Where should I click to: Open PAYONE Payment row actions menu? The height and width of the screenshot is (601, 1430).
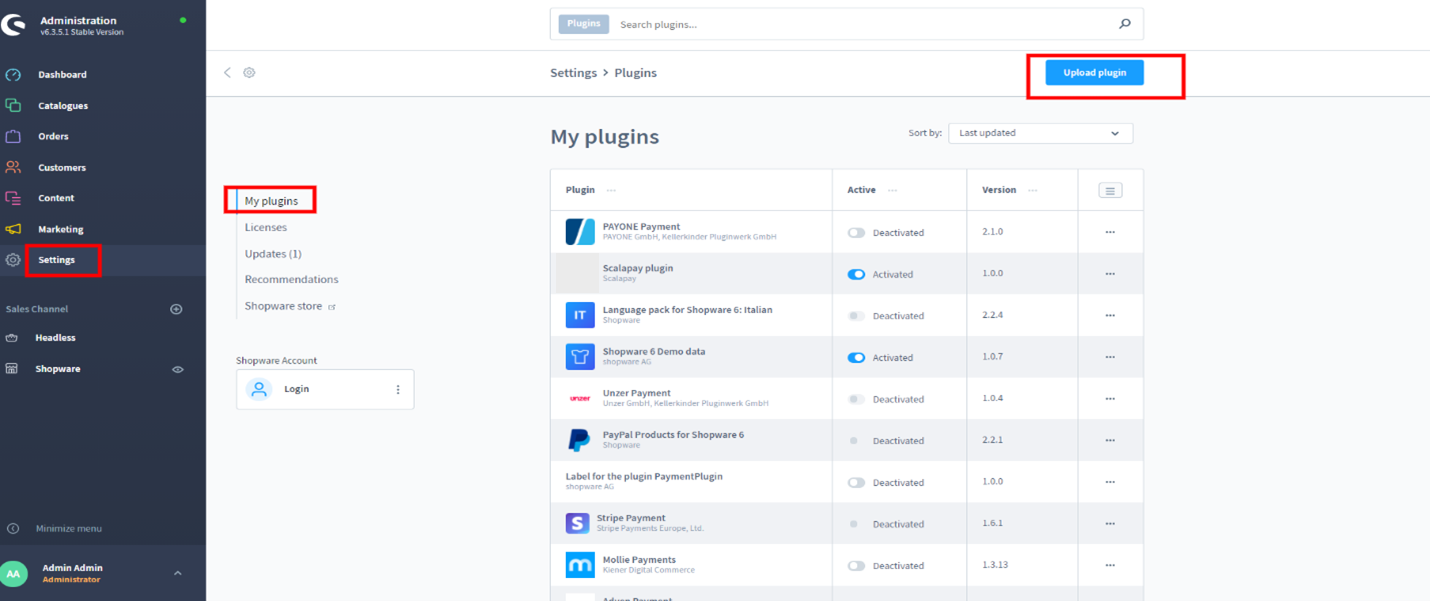point(1110,232)
